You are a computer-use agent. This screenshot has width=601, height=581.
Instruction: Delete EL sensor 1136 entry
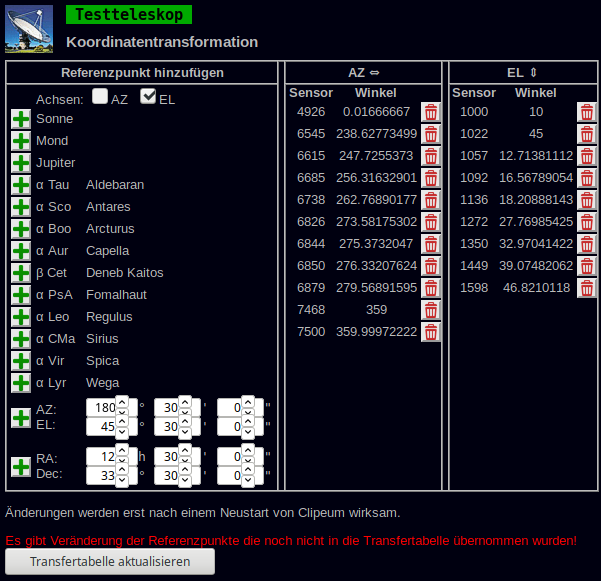[587, 200]
